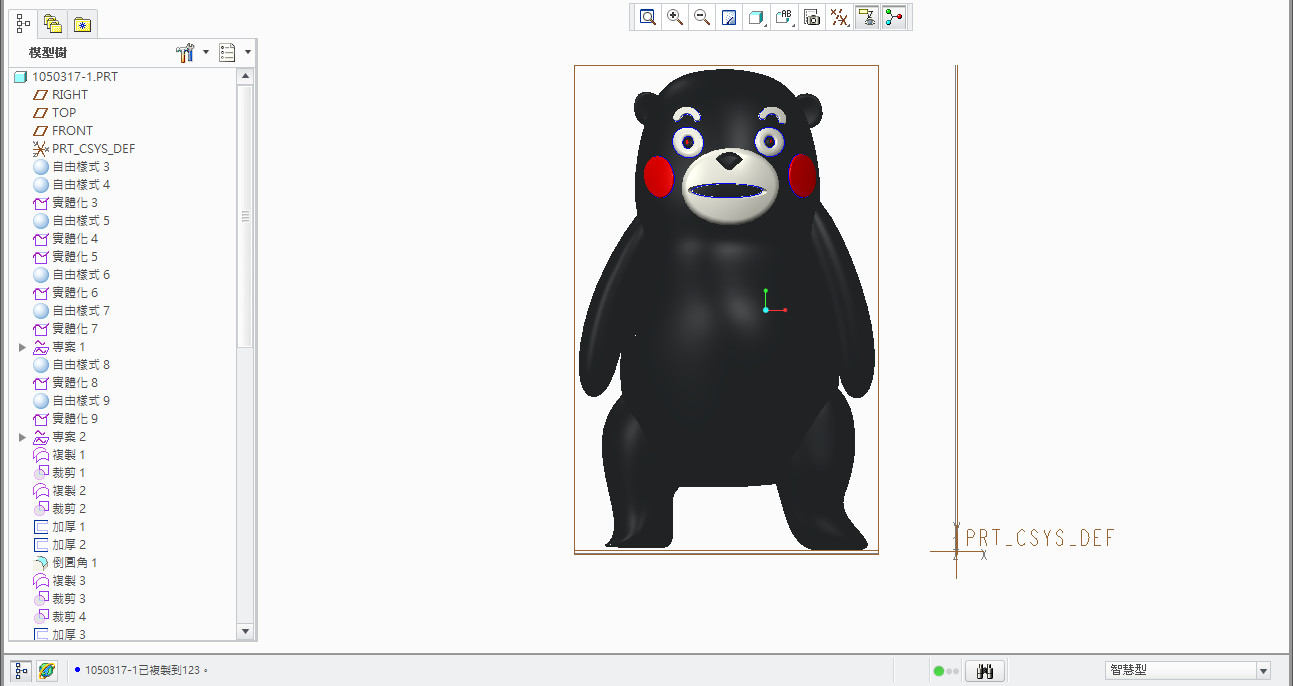1293x686 pixels.
Task: Open Model Tree settings hammer-wrench icon
Action: pos(185,53)
